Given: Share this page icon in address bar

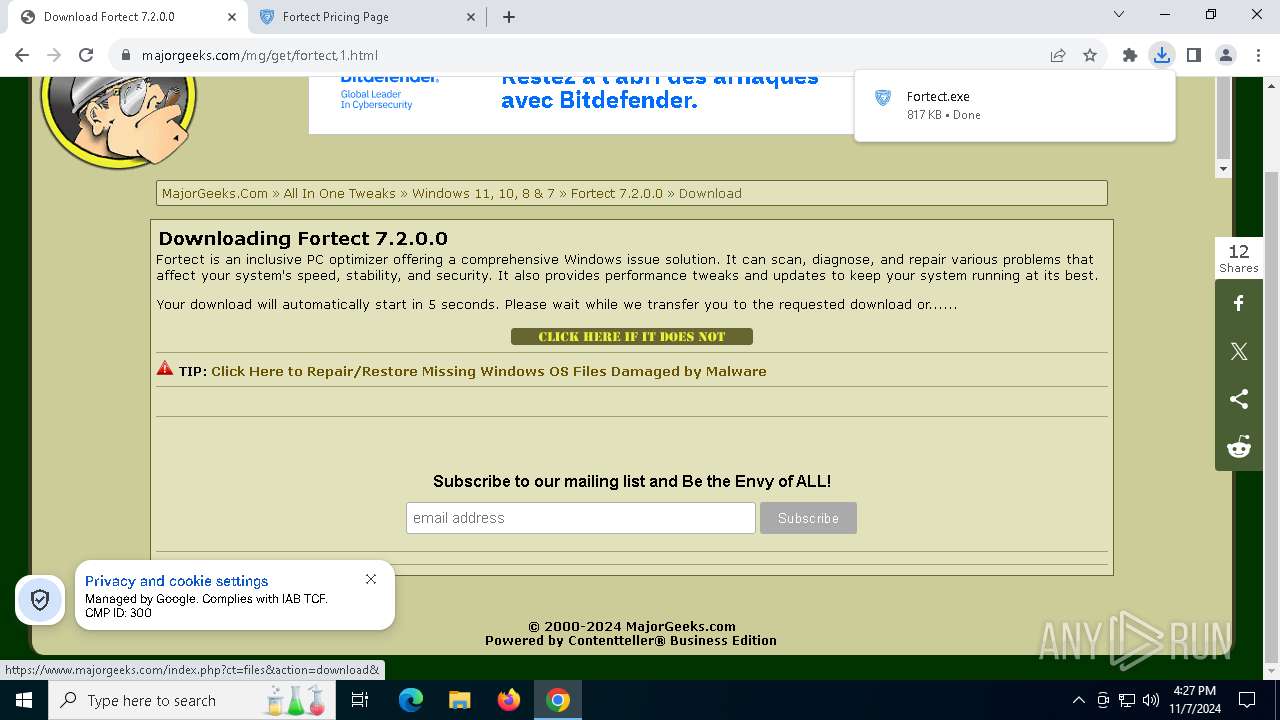Looking at the screenshot, I should coord(1058,55).
